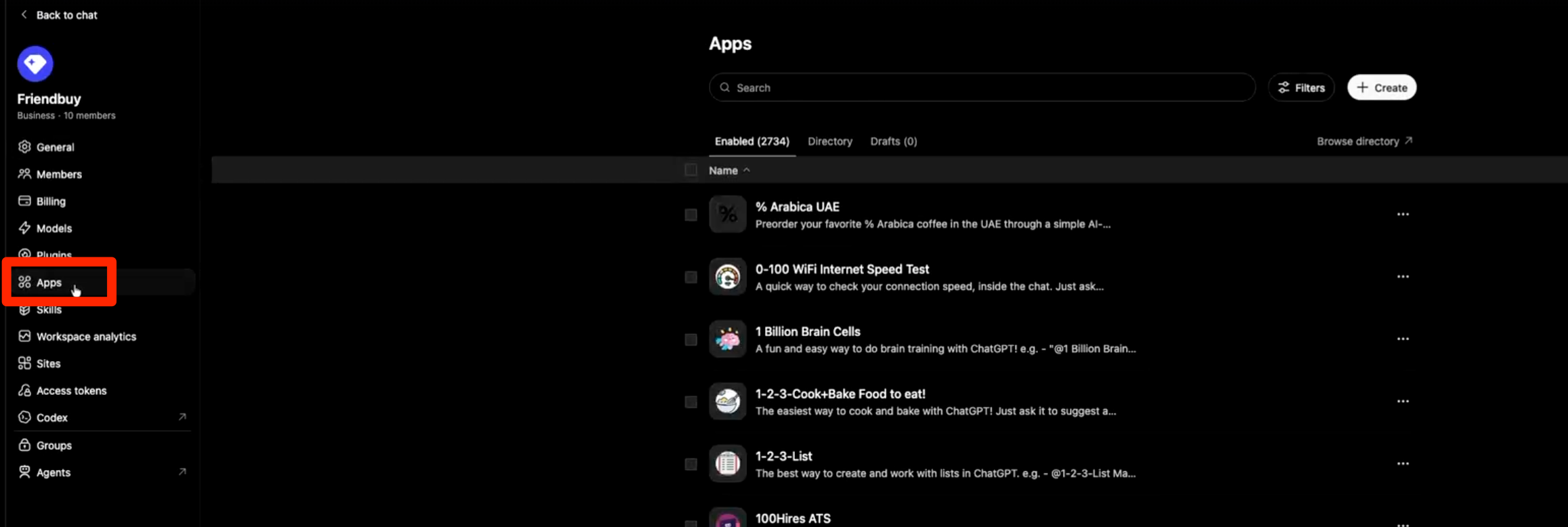Sort apps by the Name column header
Screen dimensions: 1568x527
point(729,171)
